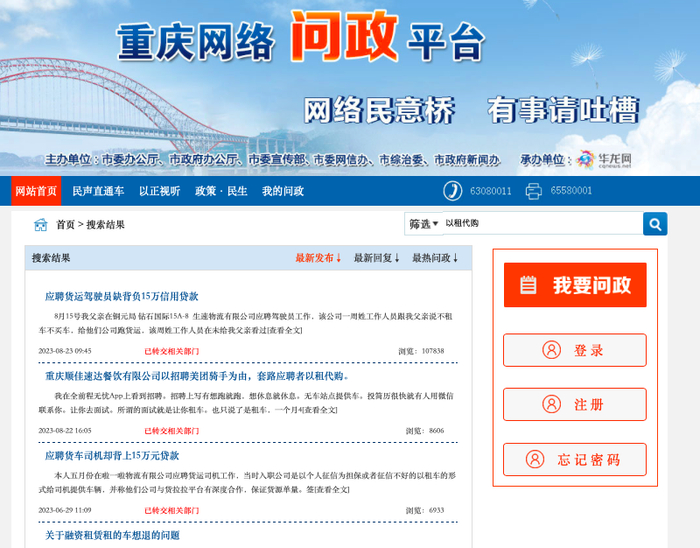Open 以正视听 nav item

(x=159, y=191)
